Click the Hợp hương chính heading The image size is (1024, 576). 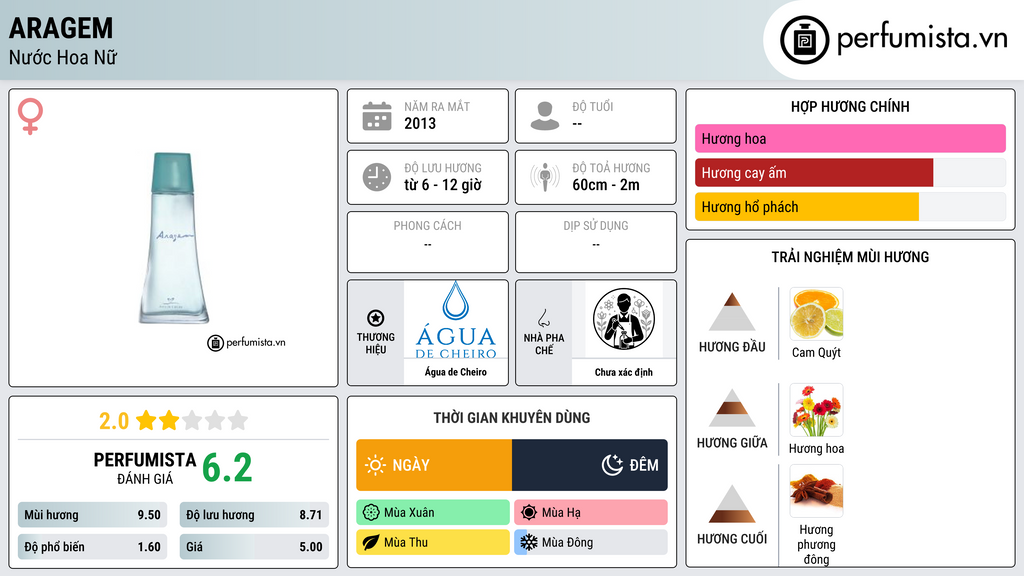pyautogui.click(x=850, y=106)
